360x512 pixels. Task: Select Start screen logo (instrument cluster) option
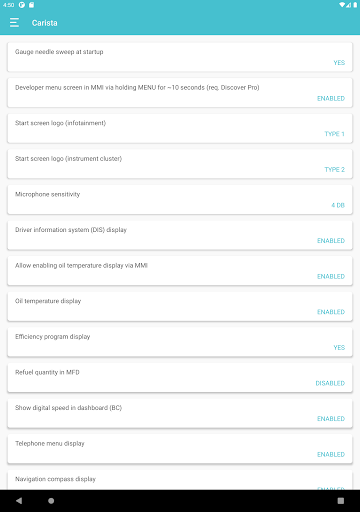coord(180,164)
